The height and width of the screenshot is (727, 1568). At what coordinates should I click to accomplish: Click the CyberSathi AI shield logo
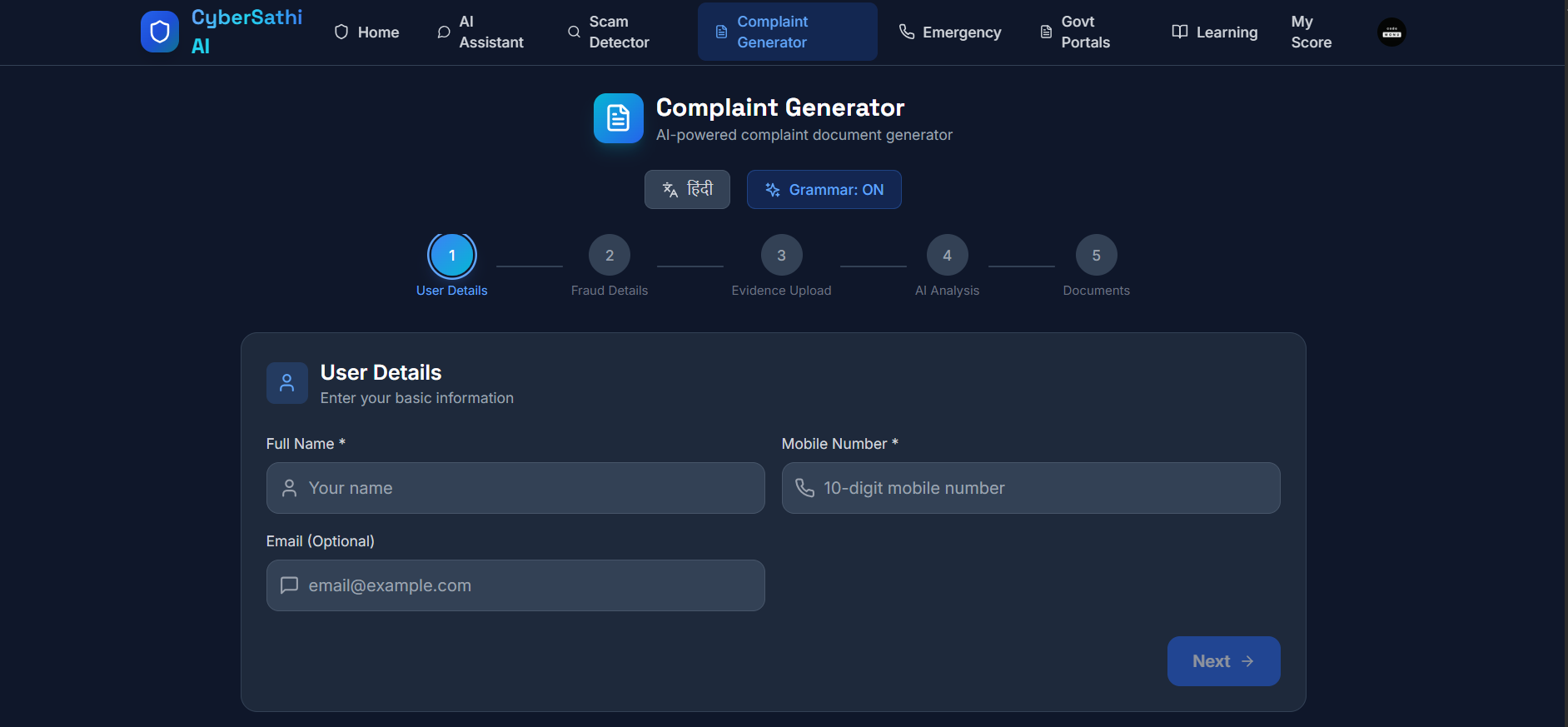[x=160, y=32]
